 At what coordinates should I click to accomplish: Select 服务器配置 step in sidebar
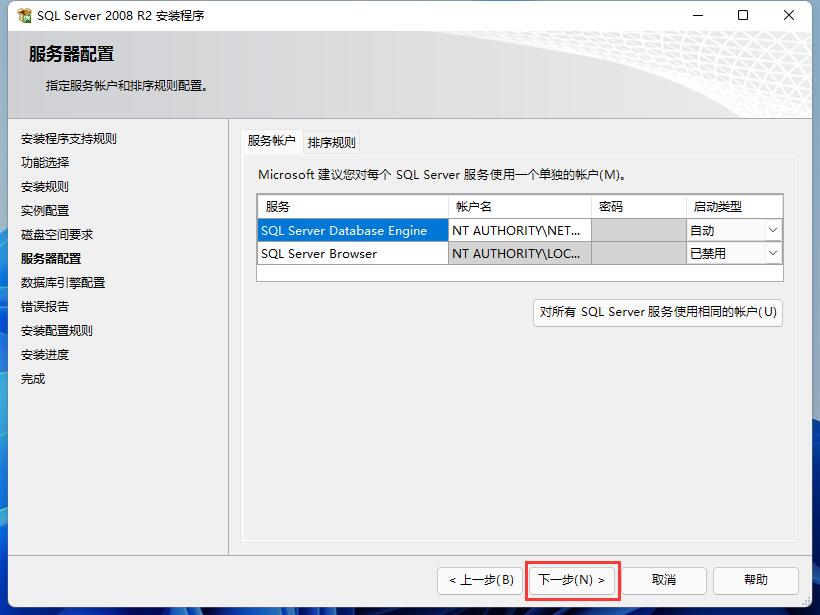click(51, 259)
